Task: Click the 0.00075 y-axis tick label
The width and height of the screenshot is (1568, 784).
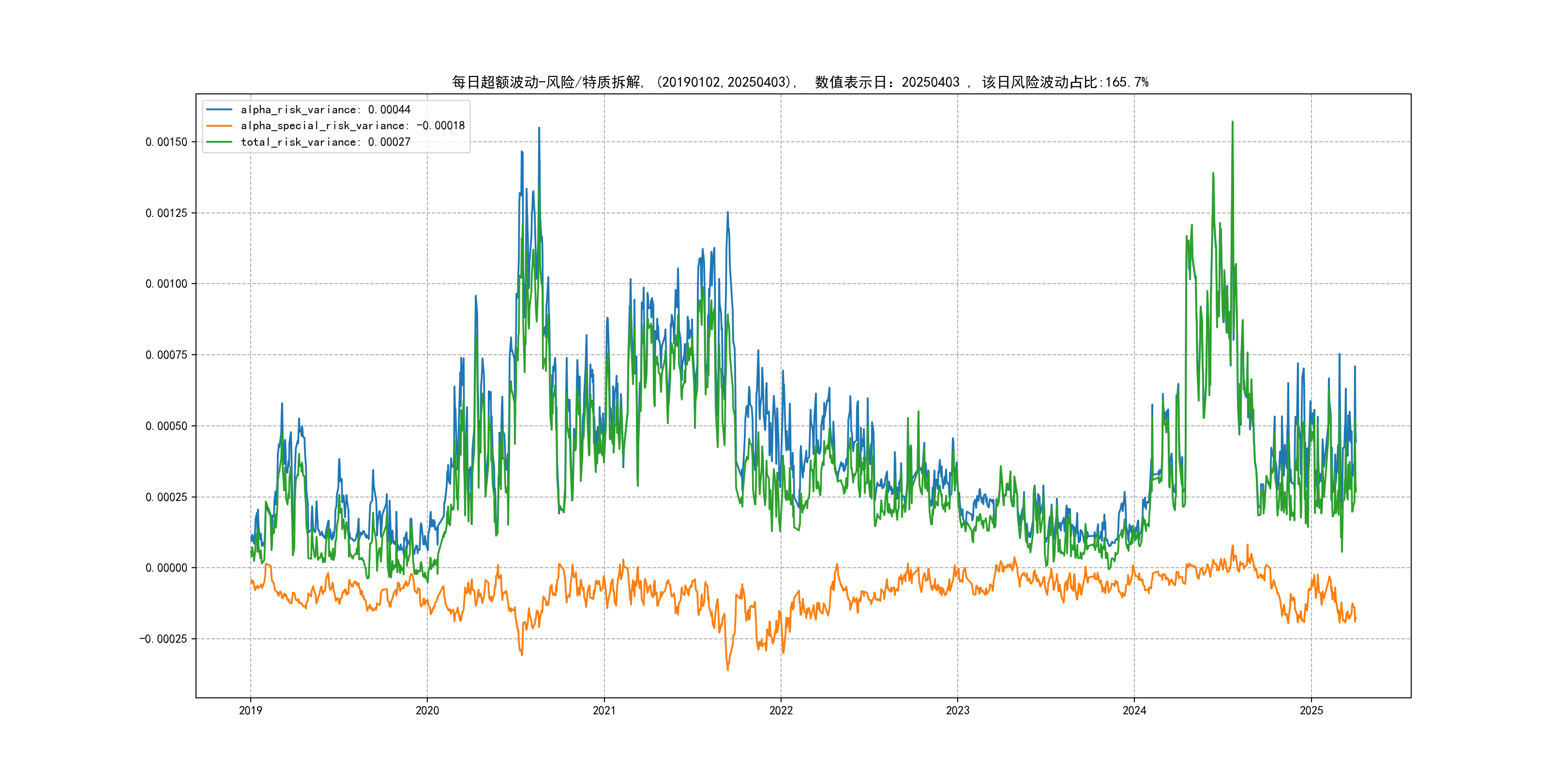Action: pyautogui.click(x=166, y=355)
